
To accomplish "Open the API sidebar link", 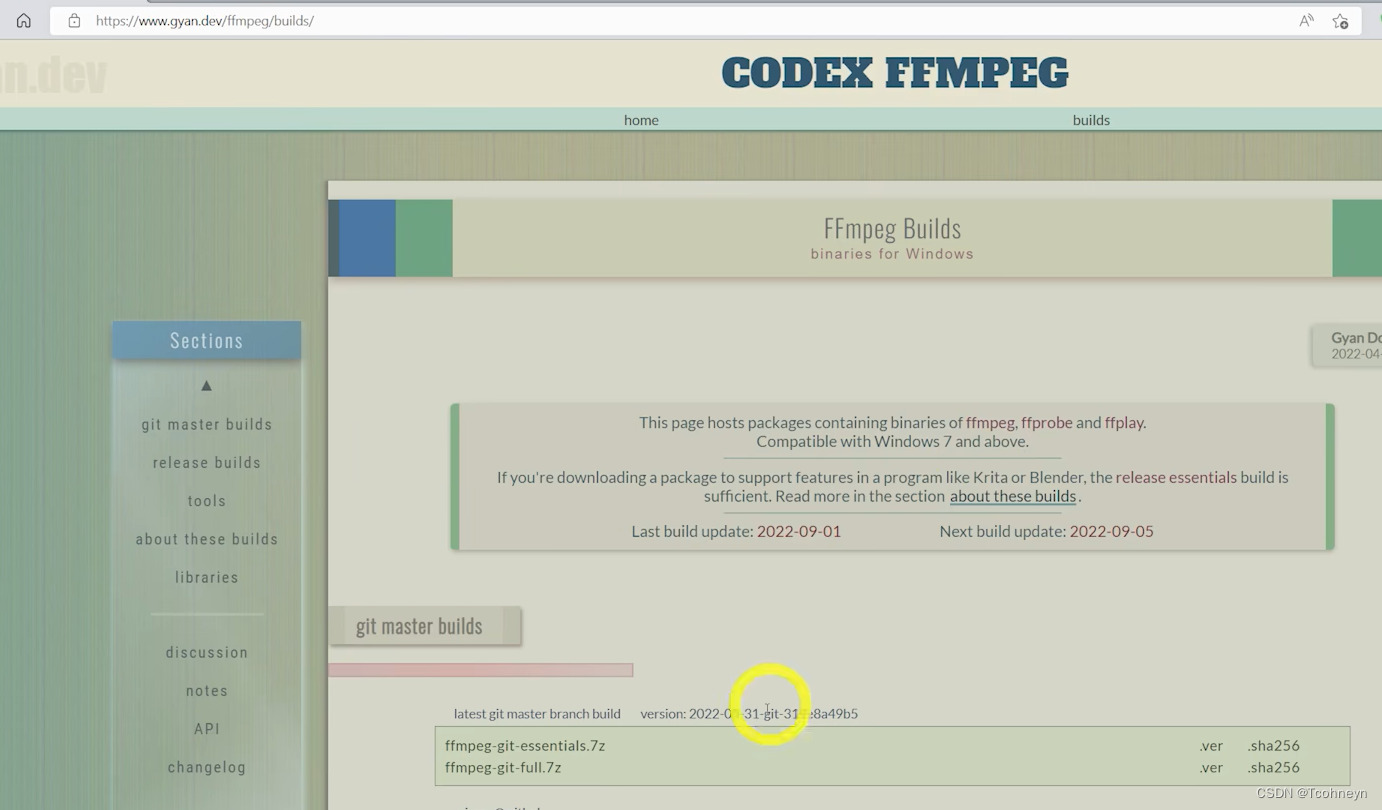I will (207, 729).
